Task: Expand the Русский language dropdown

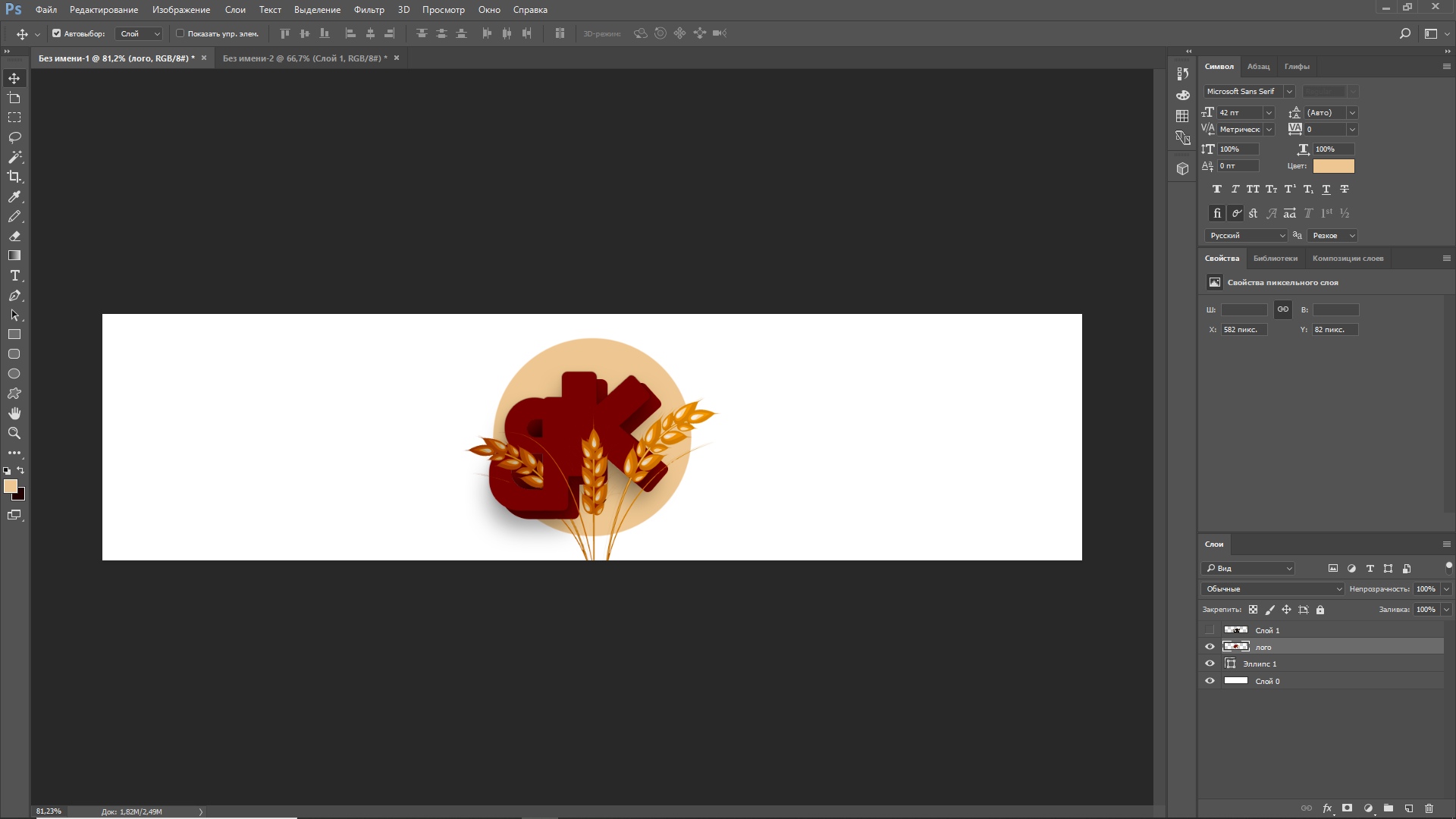Action: click(x=1245, y=236)
